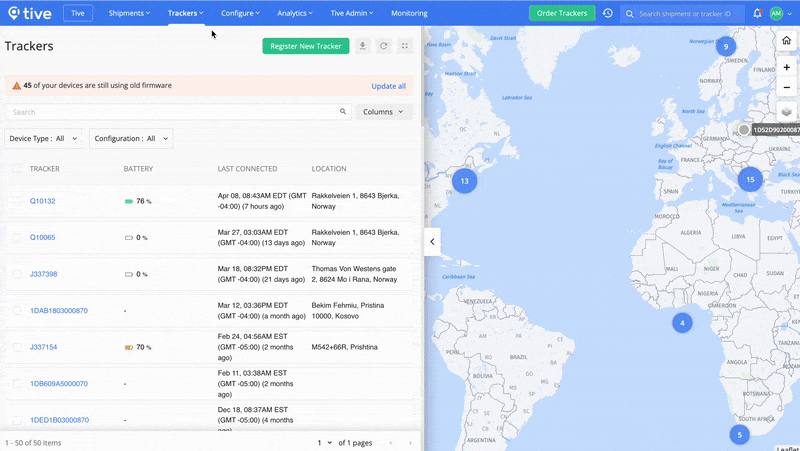Click the refresh trackers list icon
The height and width of the screenshot is (451, 800).
[x=383, y=46]
